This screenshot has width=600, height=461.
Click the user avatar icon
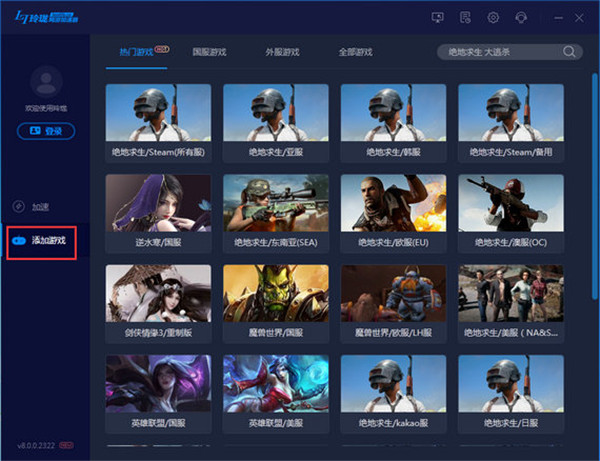coord(46,81)
